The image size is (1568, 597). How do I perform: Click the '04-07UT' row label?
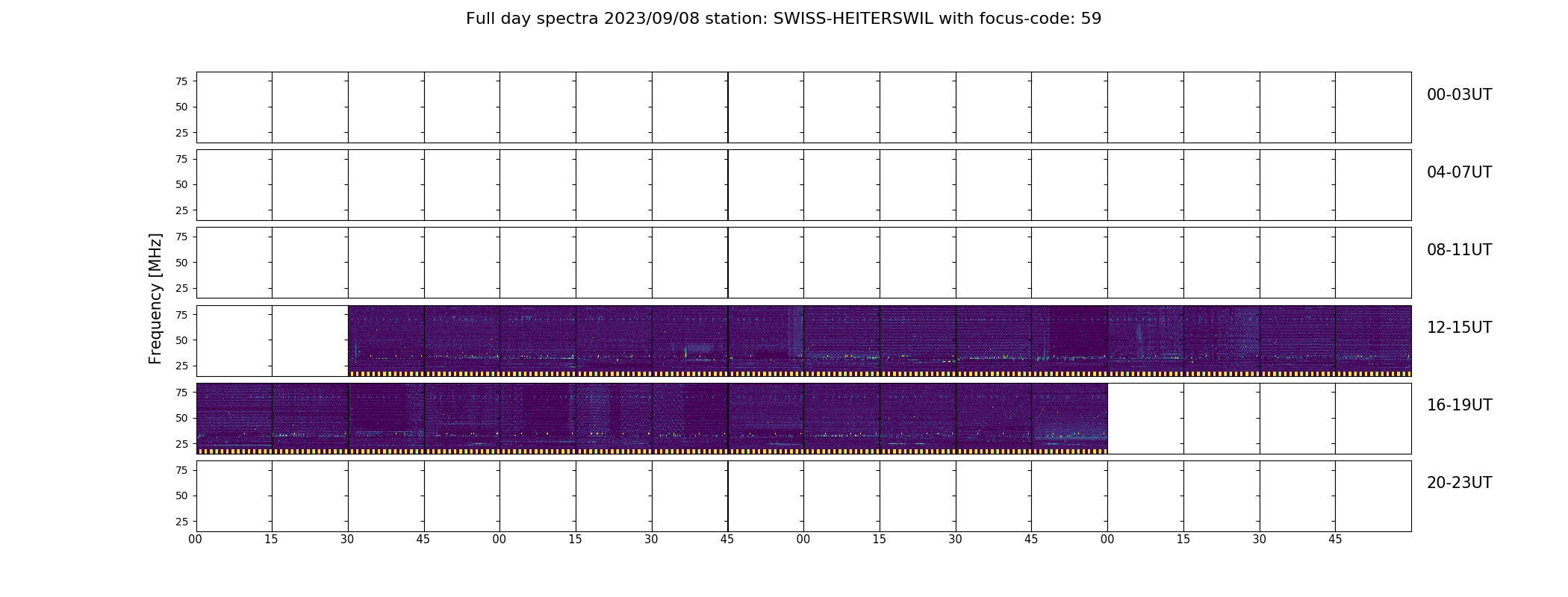1459,172
